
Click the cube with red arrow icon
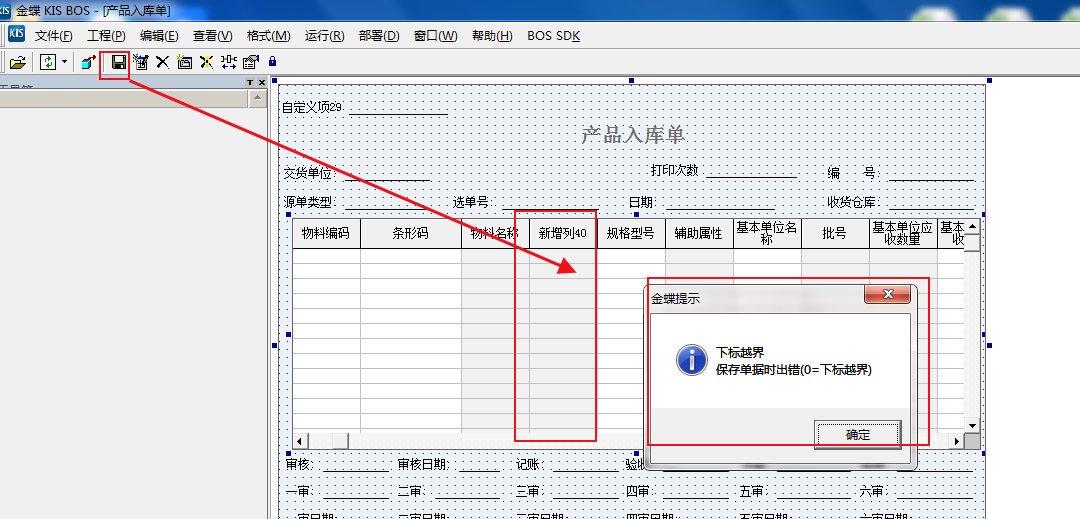tap(88, 63)
